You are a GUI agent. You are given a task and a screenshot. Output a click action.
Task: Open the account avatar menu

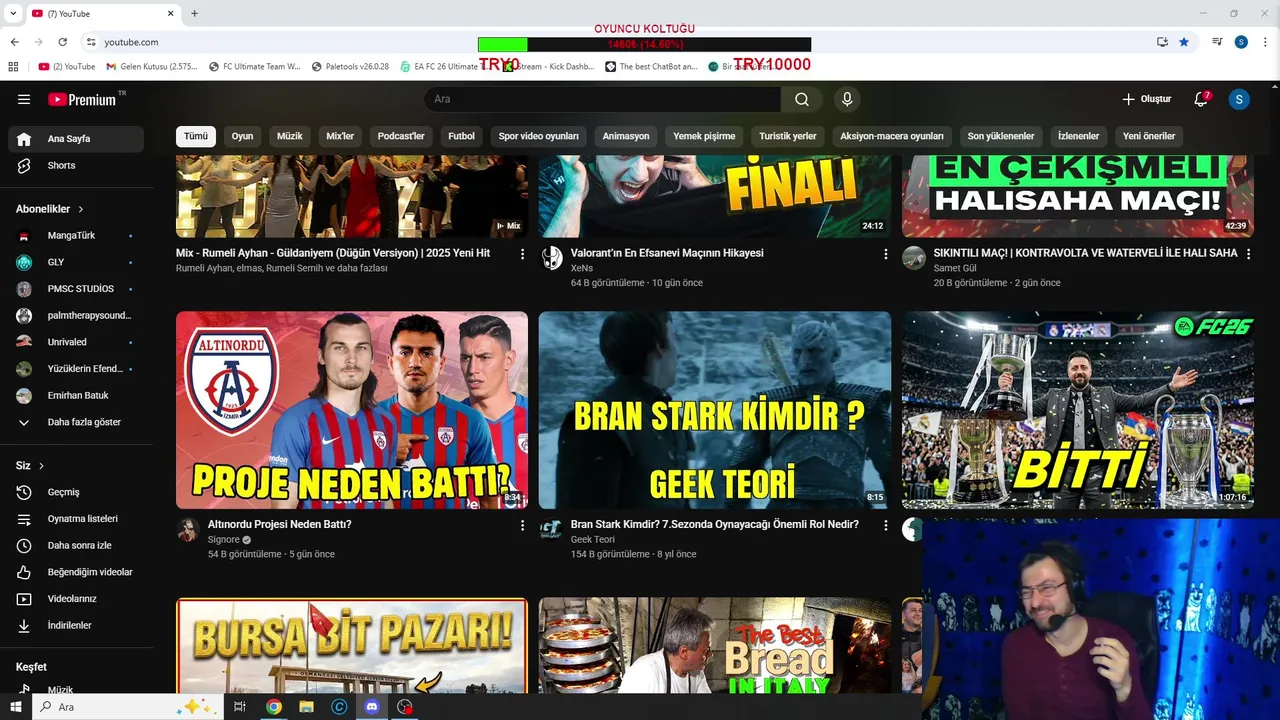[1239, 99]
